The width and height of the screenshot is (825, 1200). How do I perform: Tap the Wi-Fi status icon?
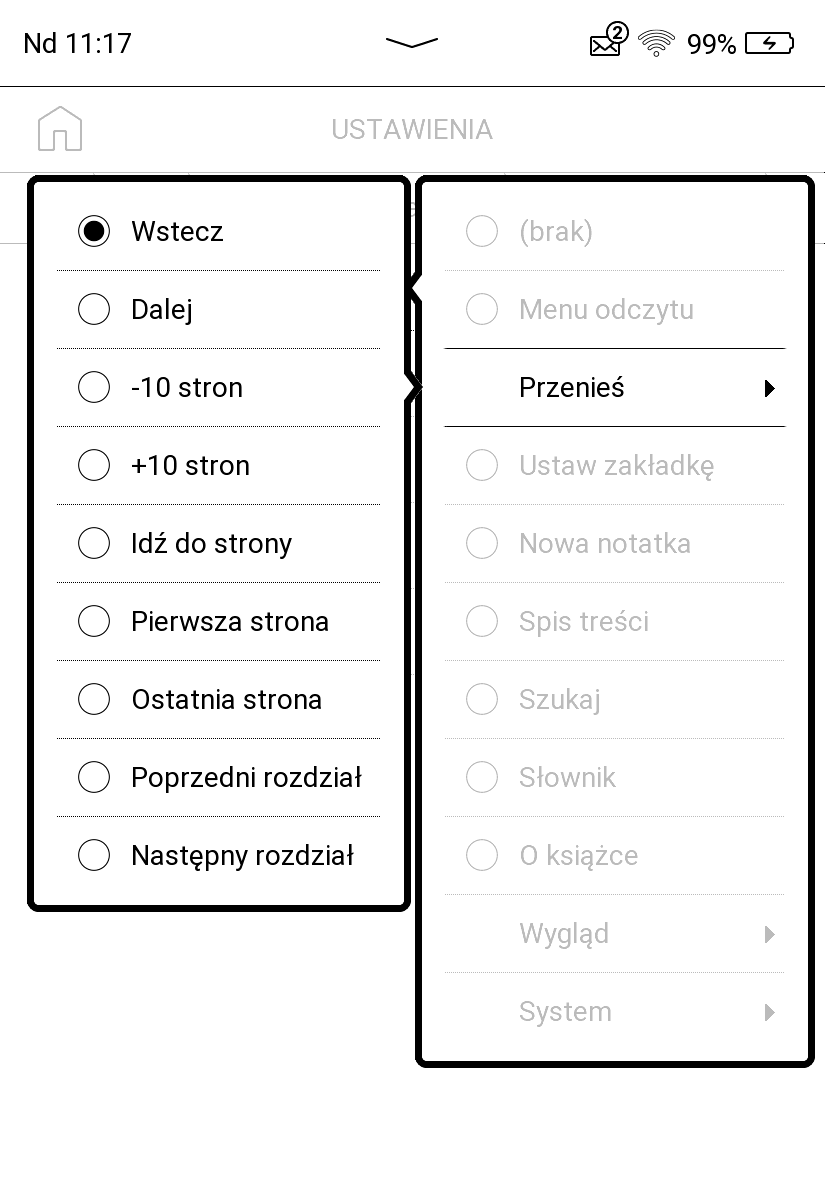point(657,43)
